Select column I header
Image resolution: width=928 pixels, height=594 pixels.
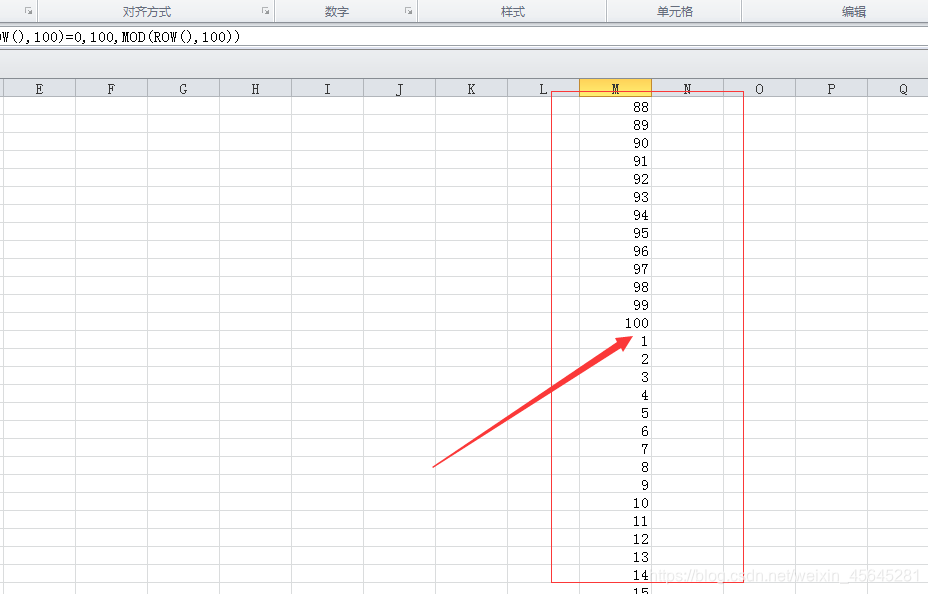point(327,88)
